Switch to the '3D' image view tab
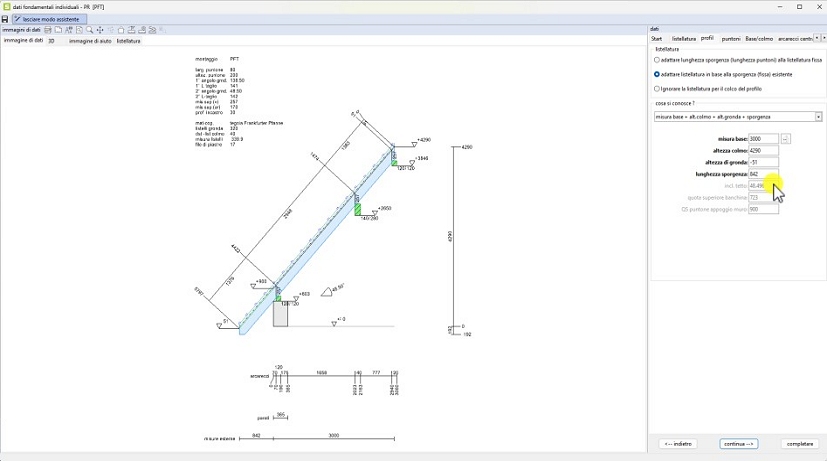827x461 pixels. [52, 41]
